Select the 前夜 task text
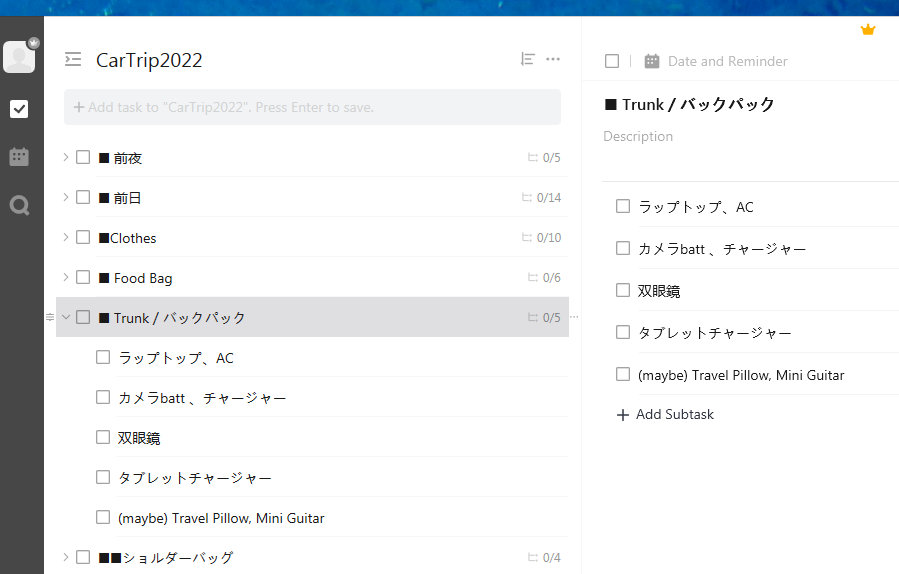 point(120,158)
